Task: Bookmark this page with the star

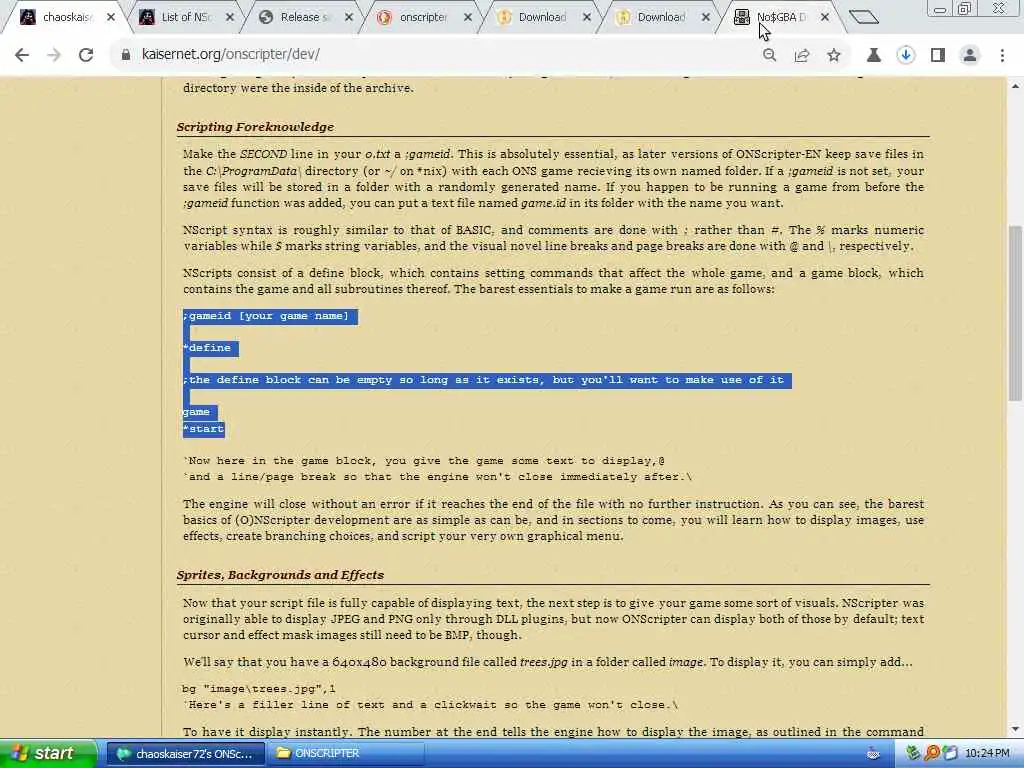Action: 834,55
